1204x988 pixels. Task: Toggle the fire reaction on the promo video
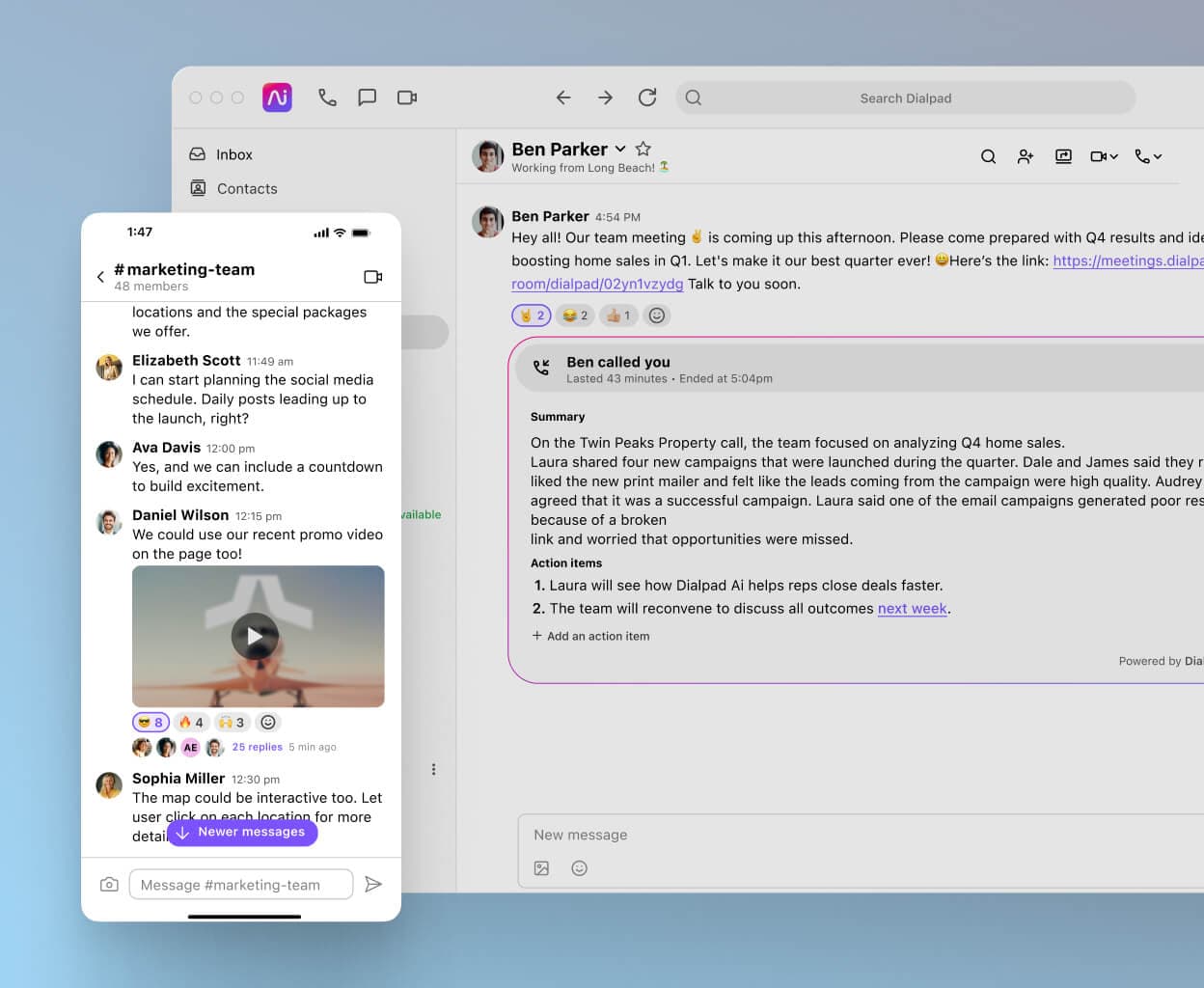(191, 722)
